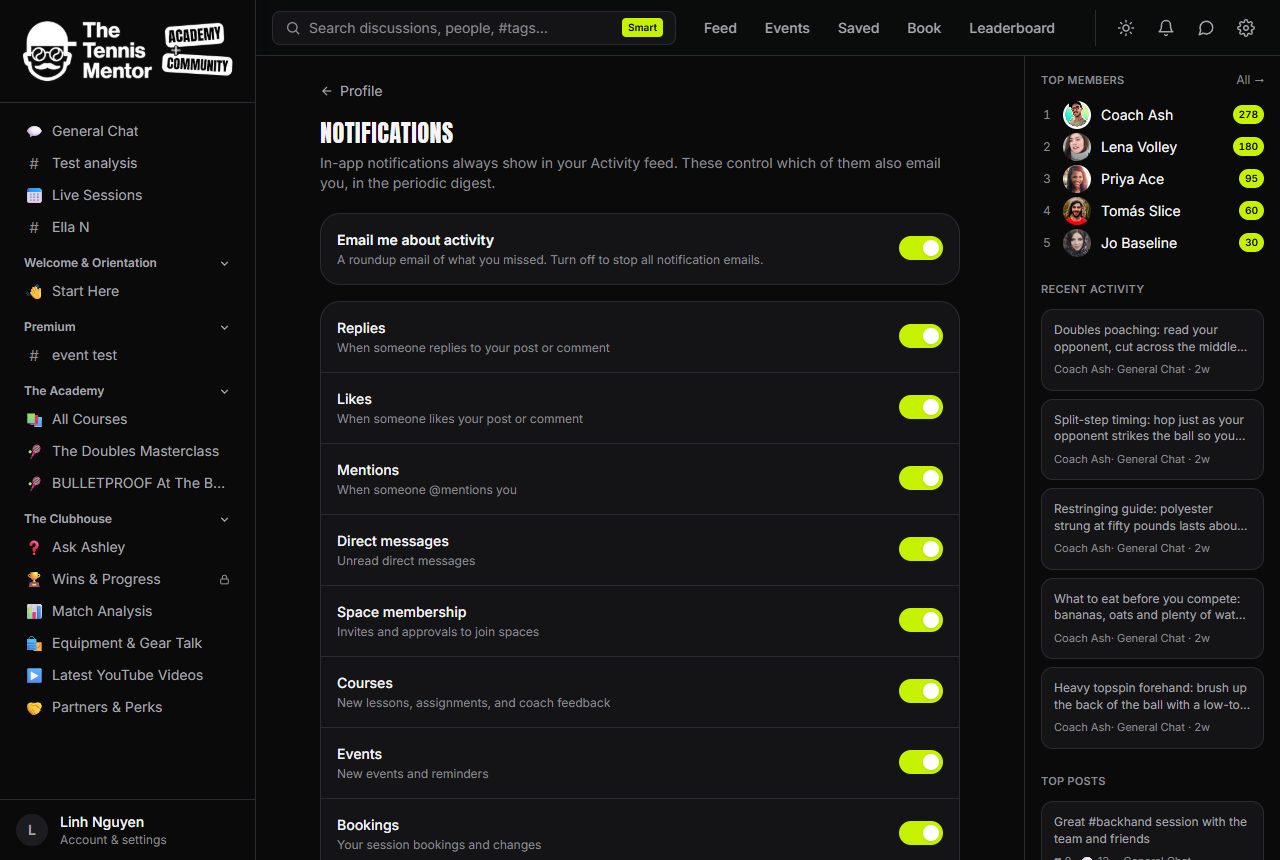Open the Saved nav item
1280x860 pixels.
858,28
